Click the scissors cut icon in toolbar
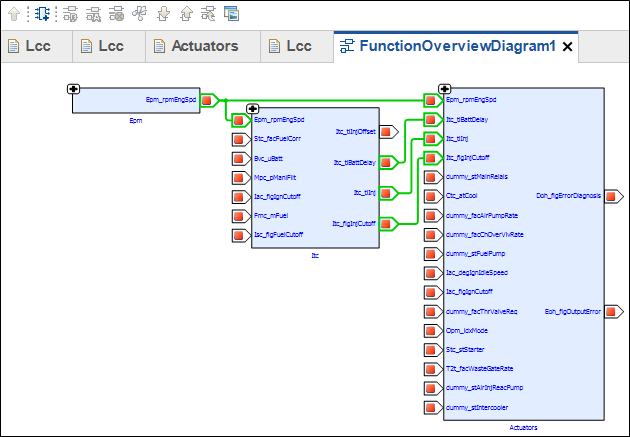 140,14
